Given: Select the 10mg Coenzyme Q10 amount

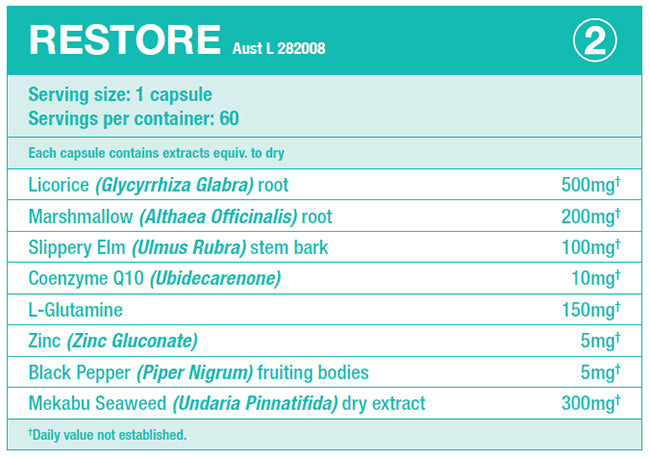Looking at the screenshot, I should click(594, 278).
